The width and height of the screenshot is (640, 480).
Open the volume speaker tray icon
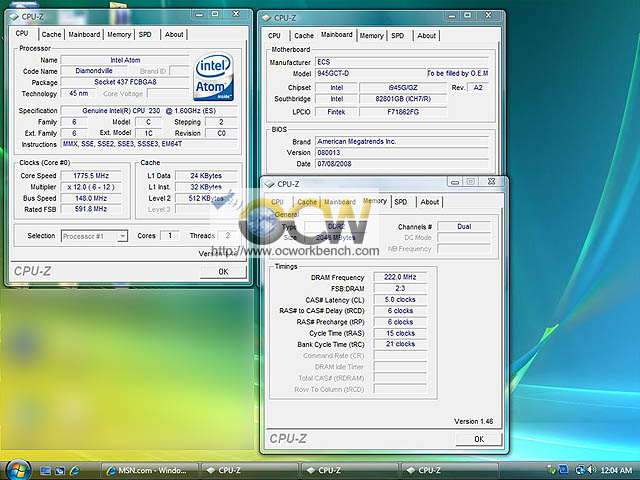591,470
